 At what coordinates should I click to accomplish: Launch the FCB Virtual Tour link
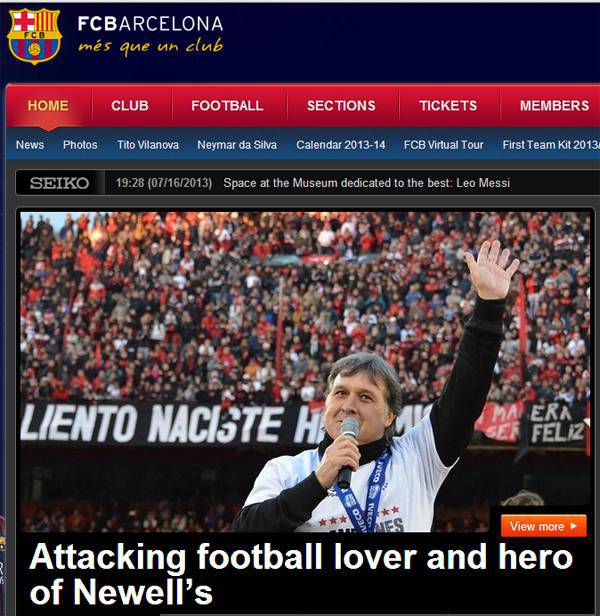(443, 145)
